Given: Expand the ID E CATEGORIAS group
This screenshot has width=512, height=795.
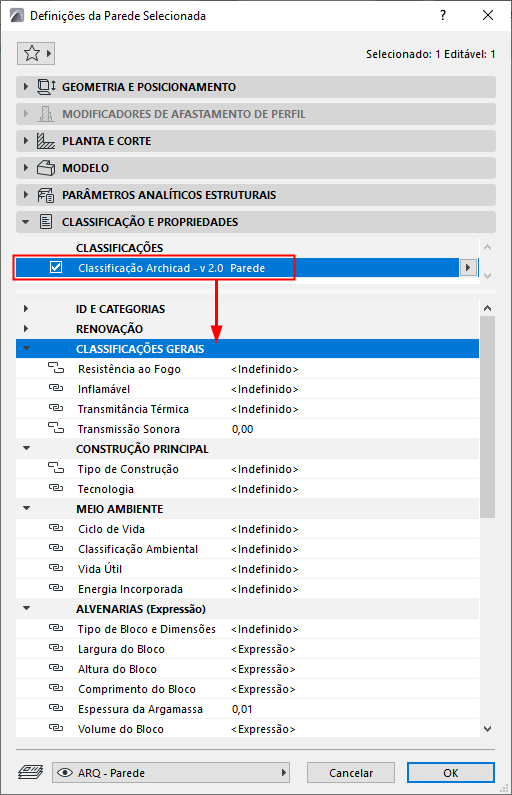Looking at the screenshot, I should point(26,308).
